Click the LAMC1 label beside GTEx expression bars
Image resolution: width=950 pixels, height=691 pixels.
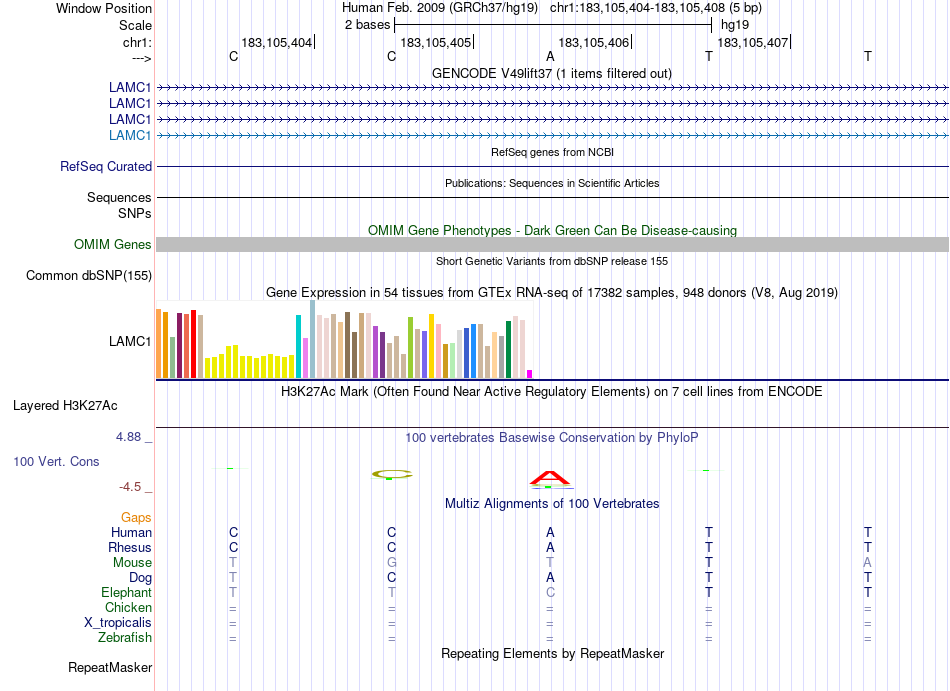tap(130, 341)
